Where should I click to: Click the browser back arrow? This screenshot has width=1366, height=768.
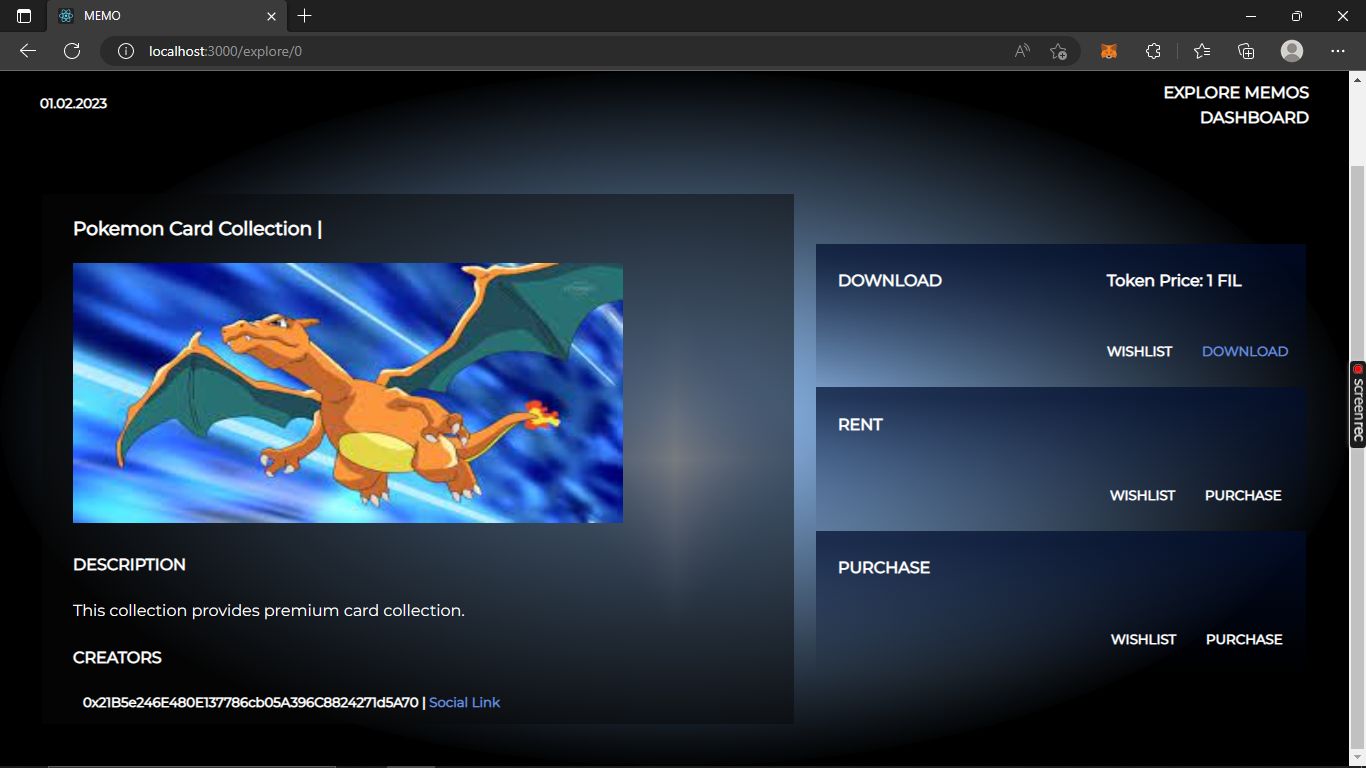28,51
